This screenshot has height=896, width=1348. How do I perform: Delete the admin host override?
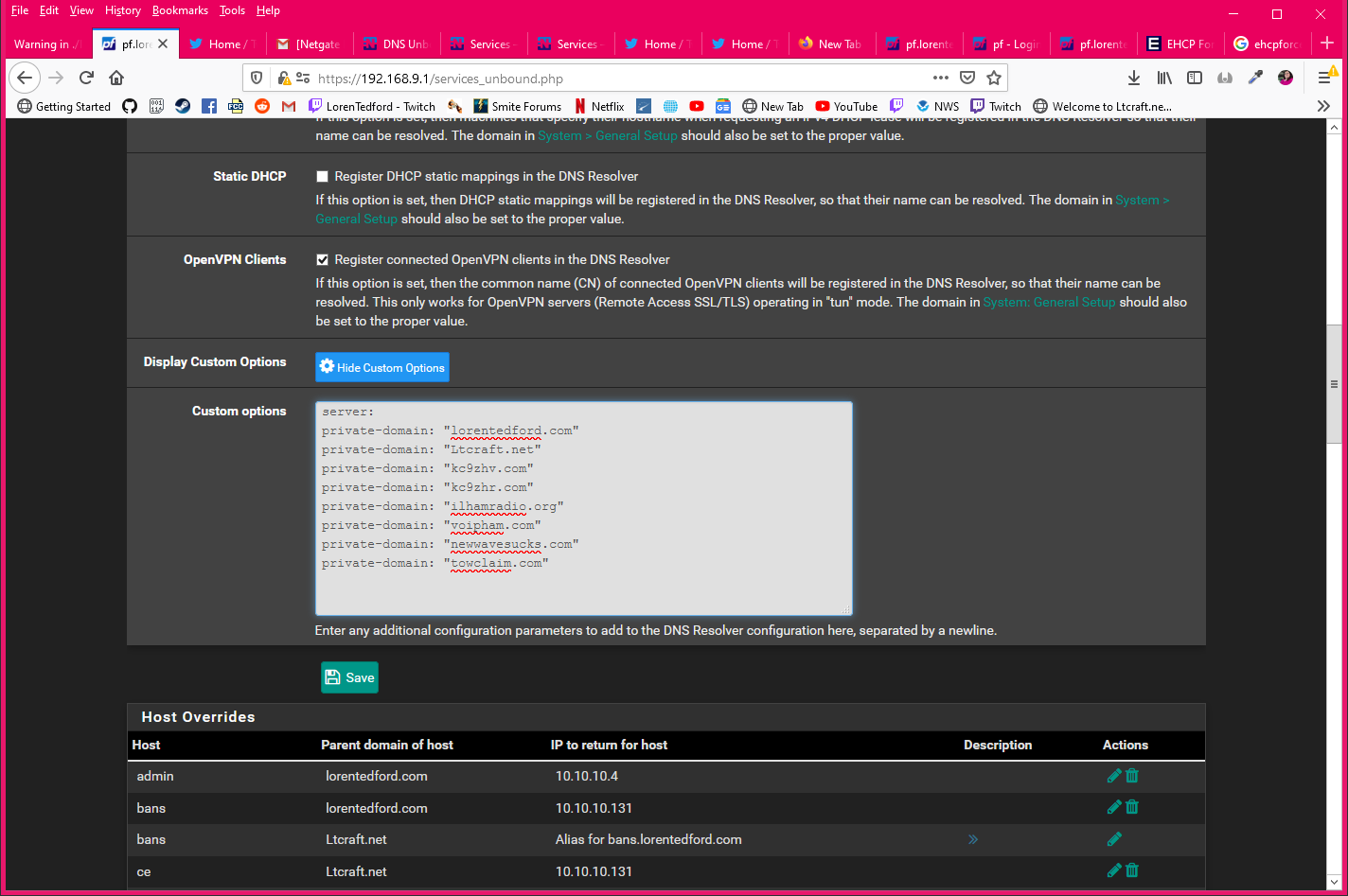pos(1132,776)
